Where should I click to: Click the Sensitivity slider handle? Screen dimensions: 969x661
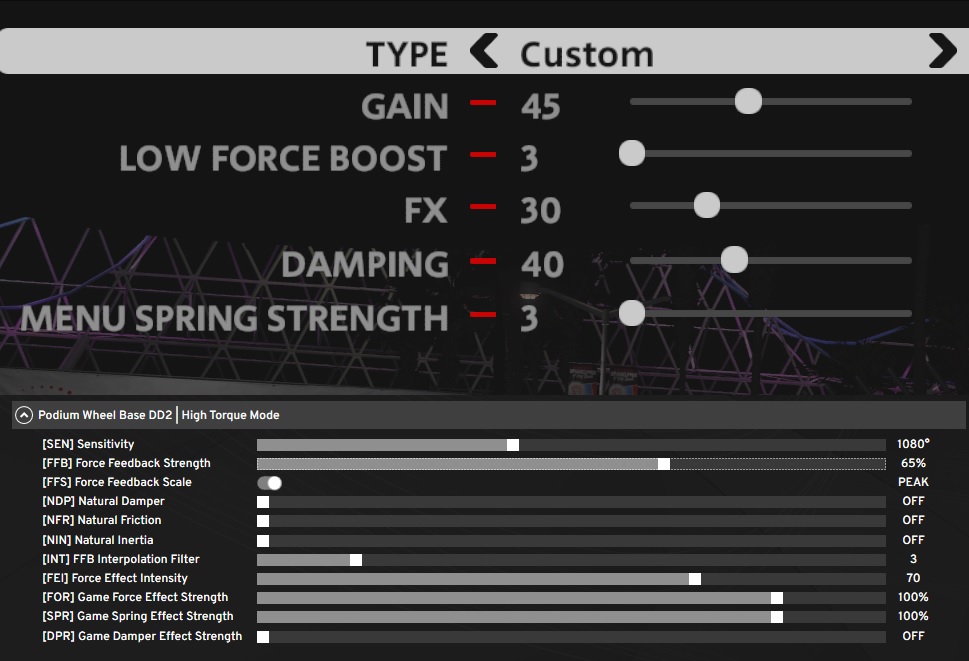[513, 445]
